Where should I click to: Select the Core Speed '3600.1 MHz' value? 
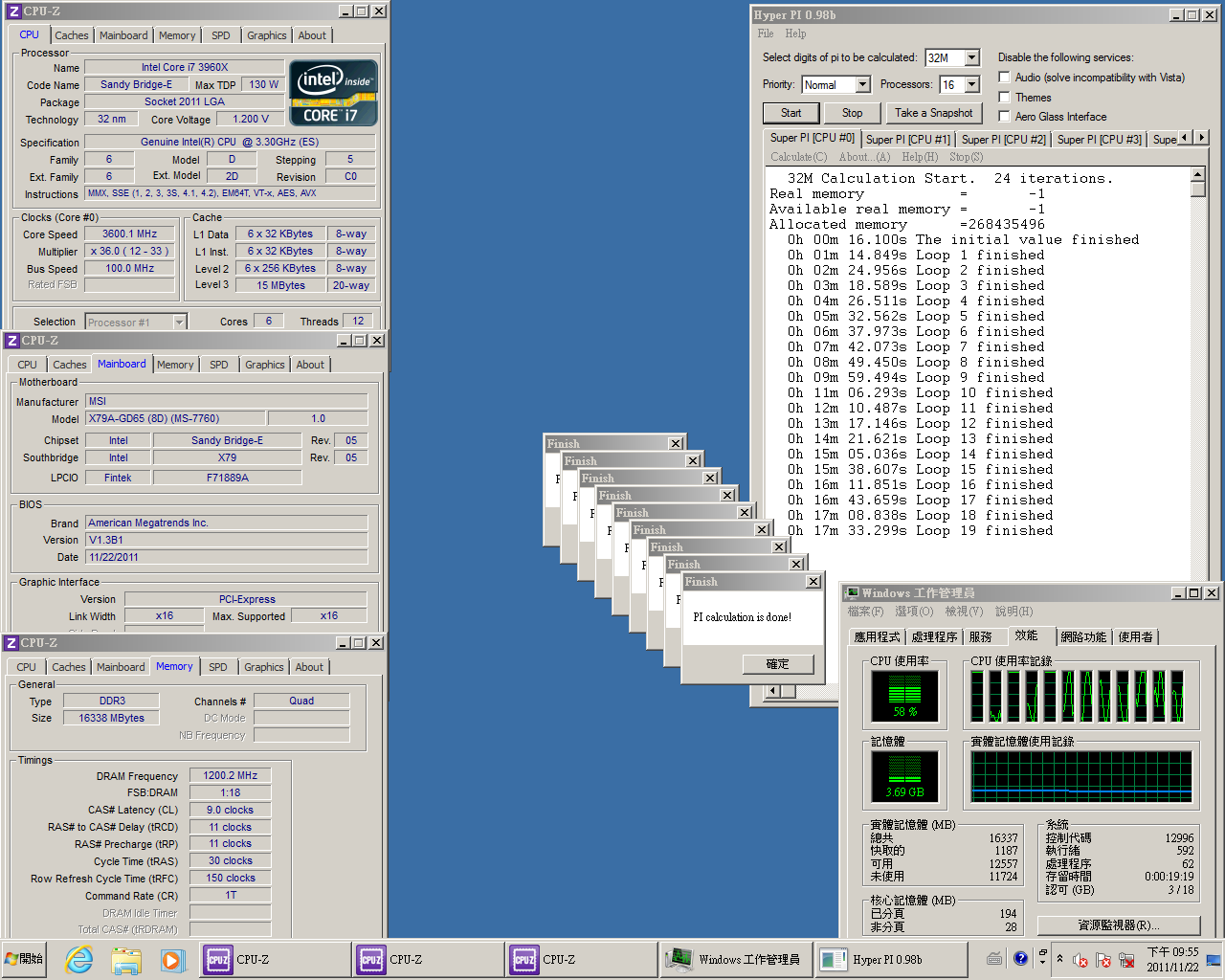tap(129, 234)
